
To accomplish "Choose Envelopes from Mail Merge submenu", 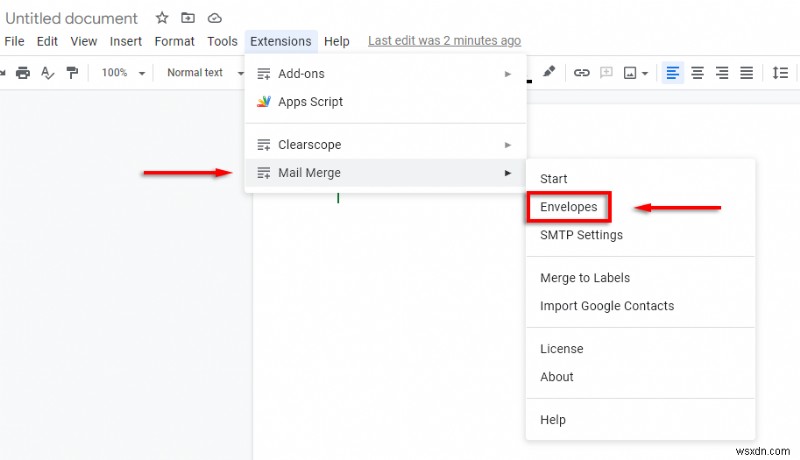I will click(x=568, y=207).
